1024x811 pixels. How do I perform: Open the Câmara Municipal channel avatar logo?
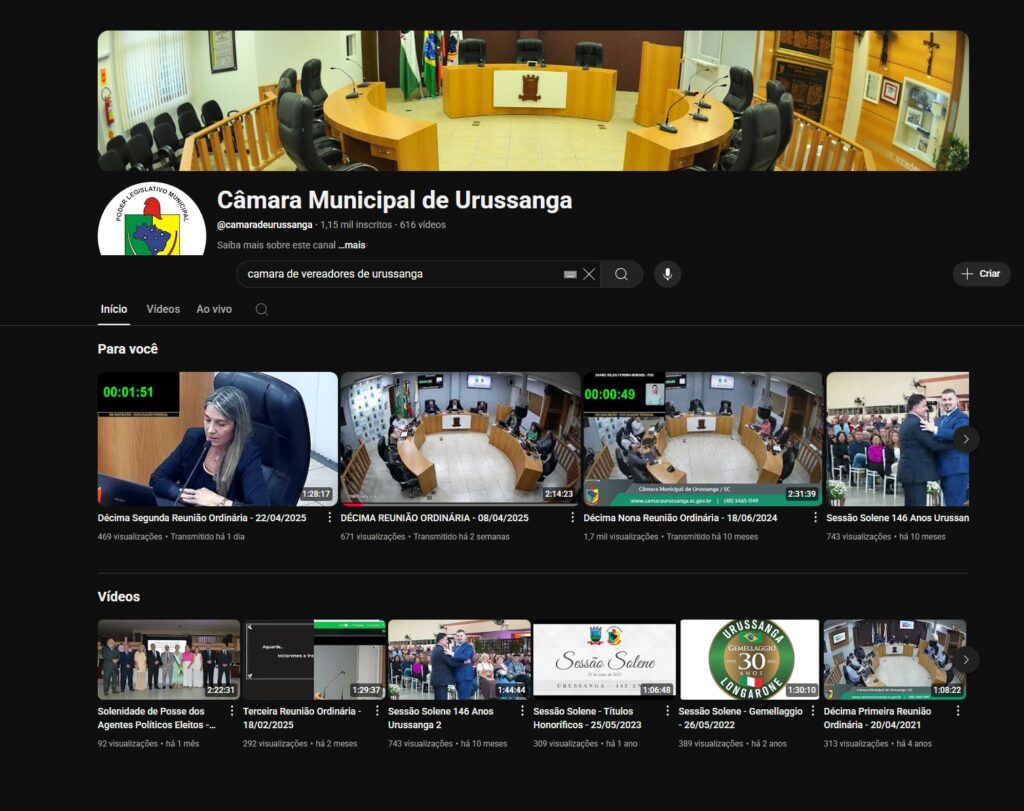click(152, 220)
